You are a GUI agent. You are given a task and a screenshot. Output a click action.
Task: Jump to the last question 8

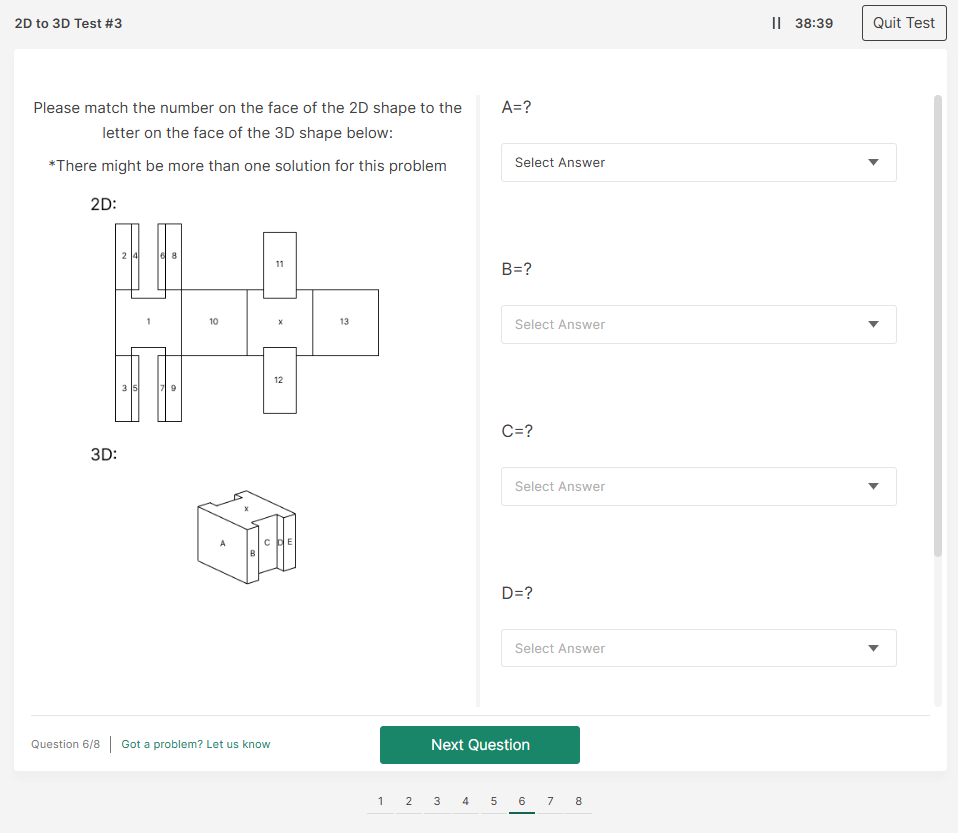(578, 801)
